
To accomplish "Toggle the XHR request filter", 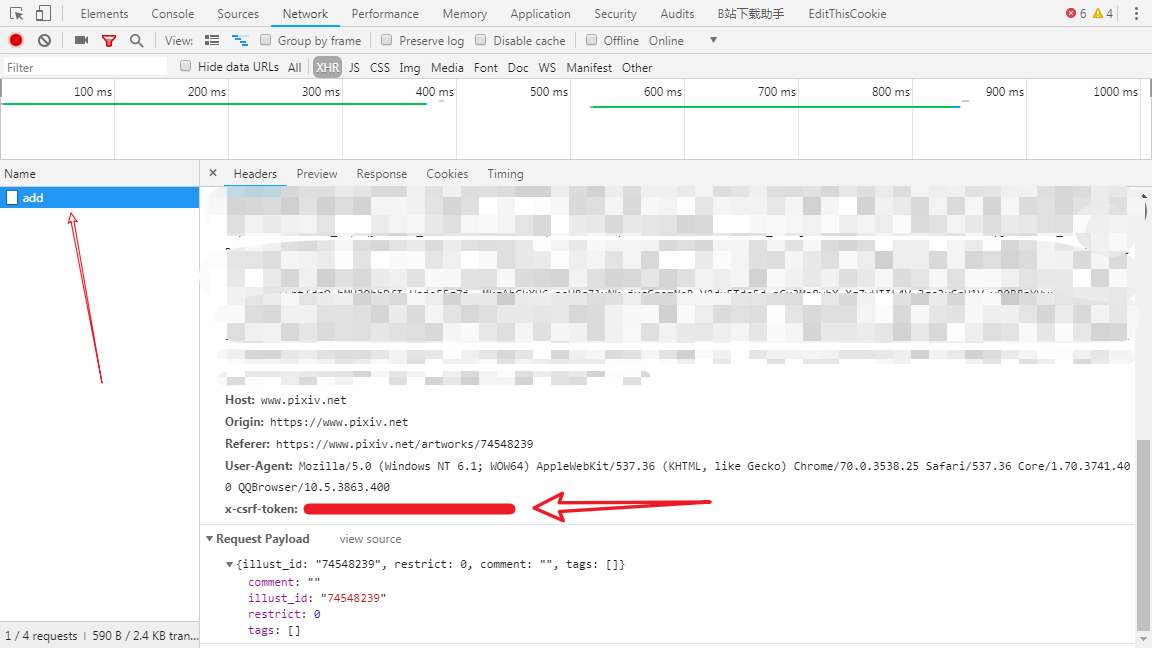I will point(328,67).
